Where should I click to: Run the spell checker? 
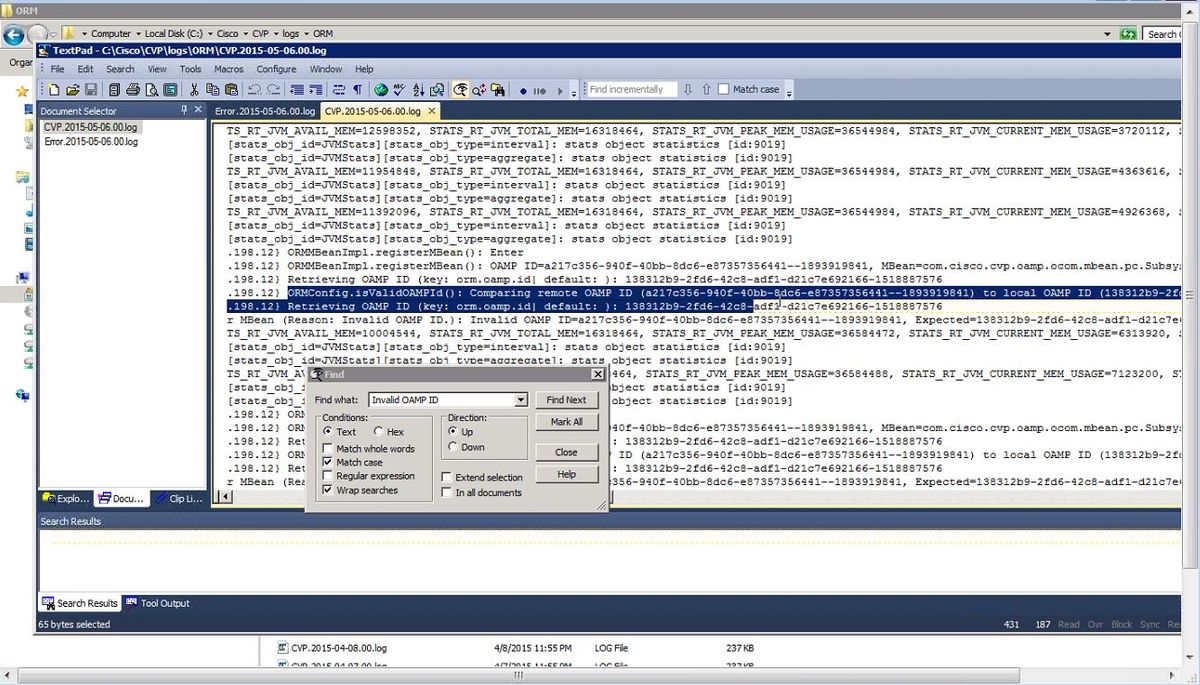tap(399, 90)
